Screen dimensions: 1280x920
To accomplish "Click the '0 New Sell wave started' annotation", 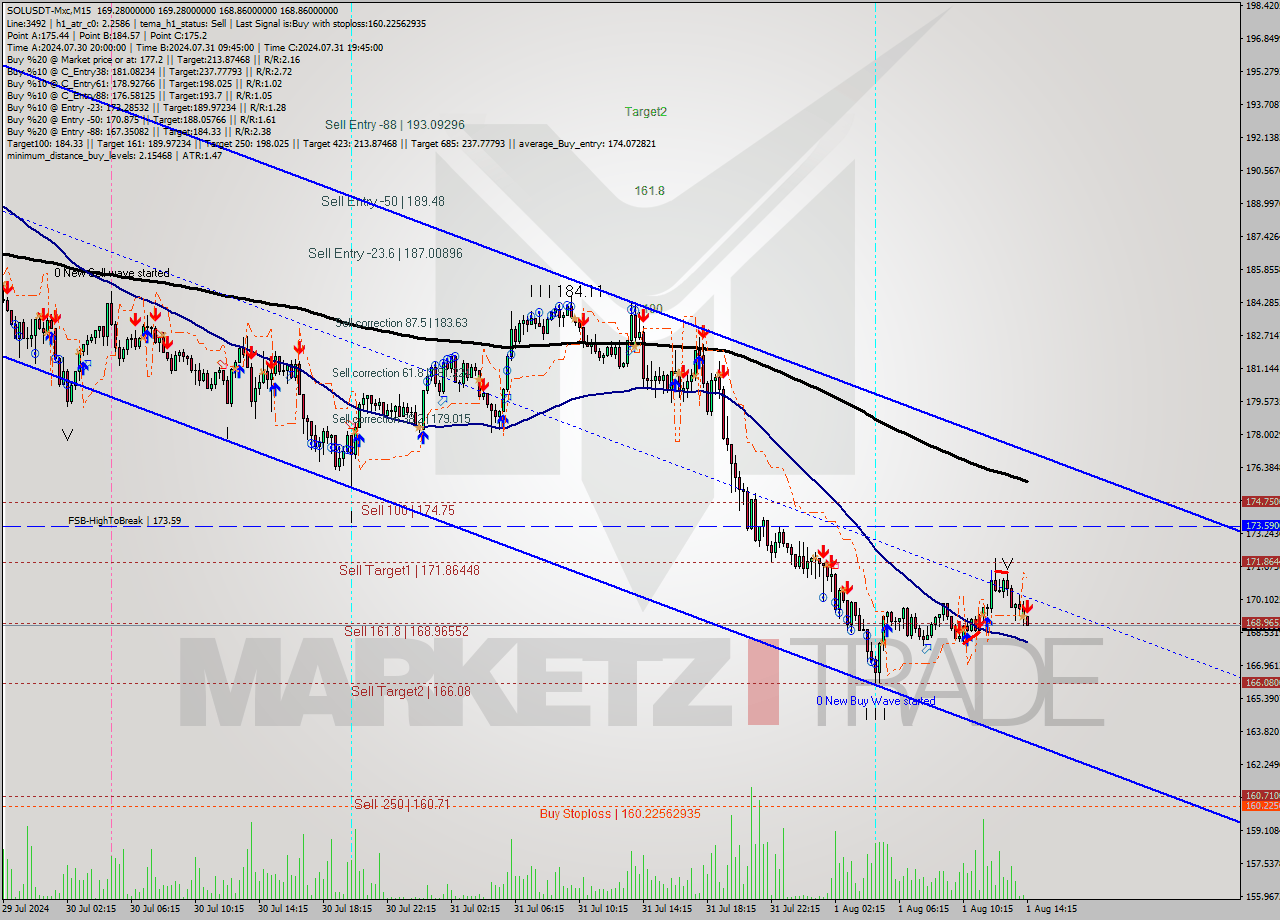I will coord(112,273).
